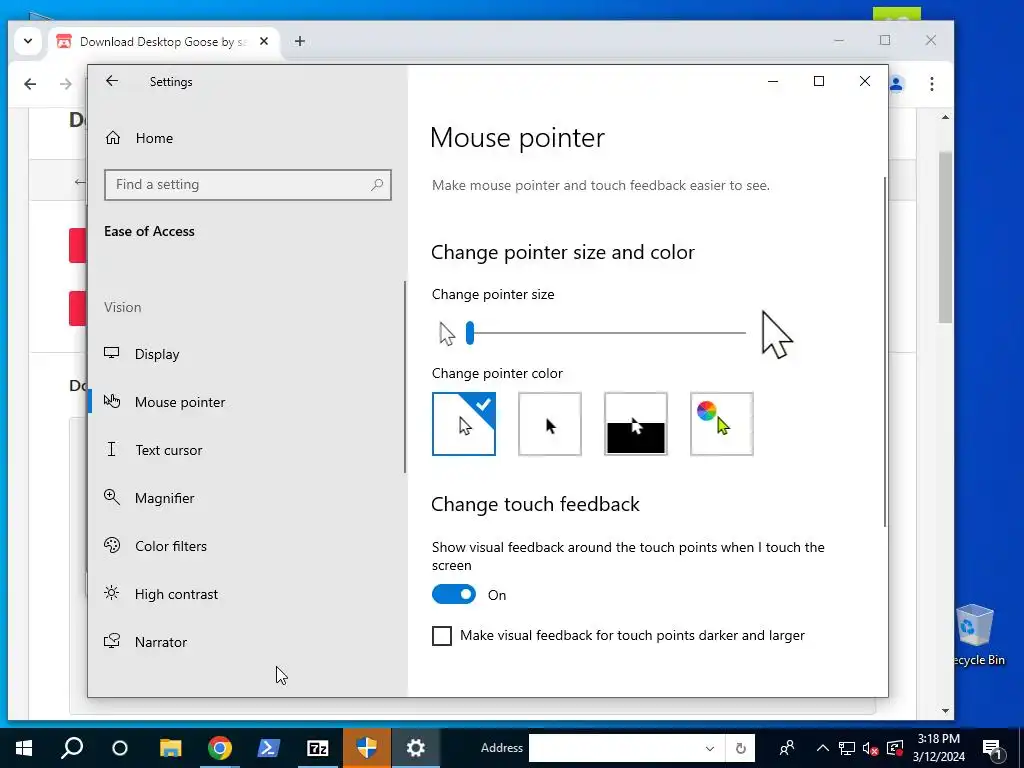
Task: Expand taskbar Address dropdown arrow
Action: [710, 748]
